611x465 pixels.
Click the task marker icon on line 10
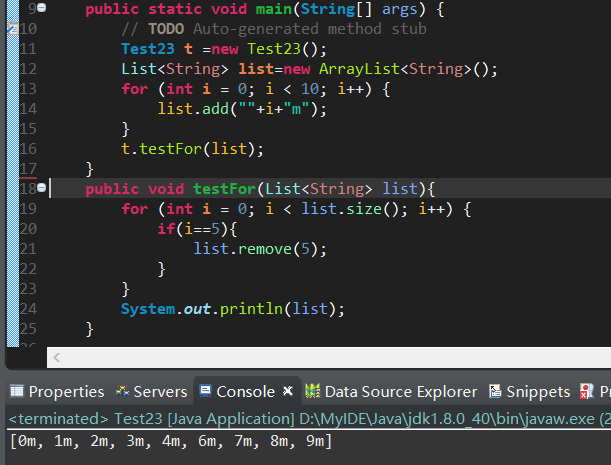point(13,28)
